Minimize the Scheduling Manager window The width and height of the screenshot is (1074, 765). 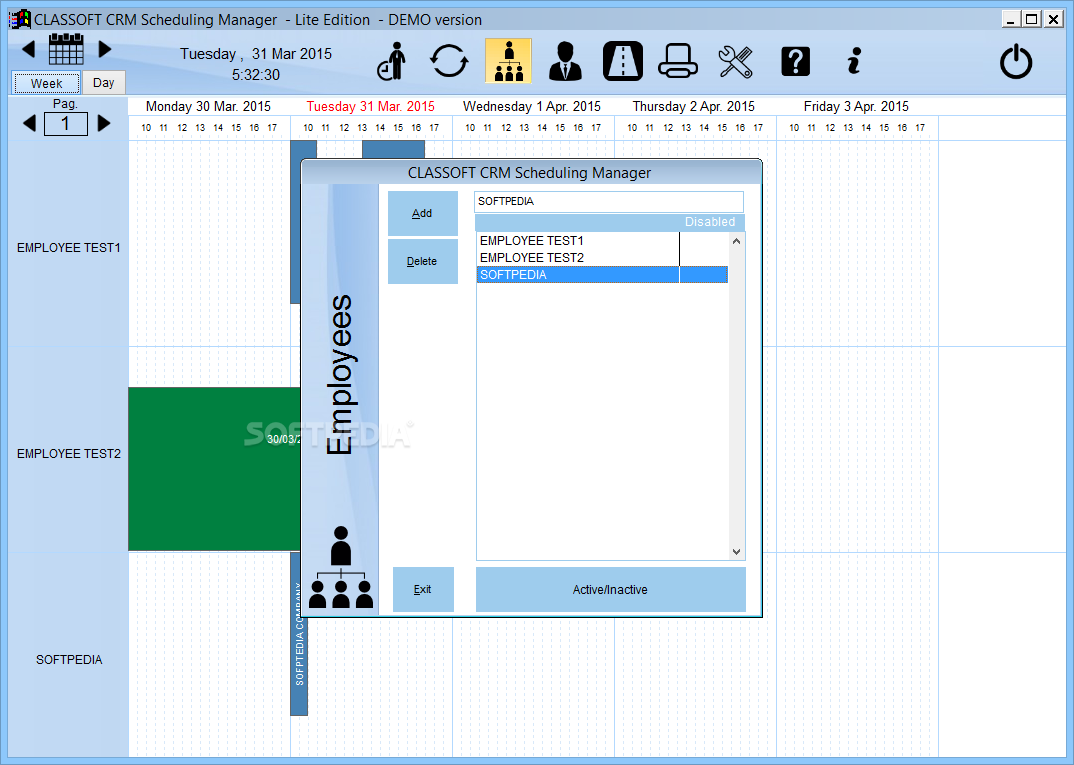click(x=1011, y=19)
